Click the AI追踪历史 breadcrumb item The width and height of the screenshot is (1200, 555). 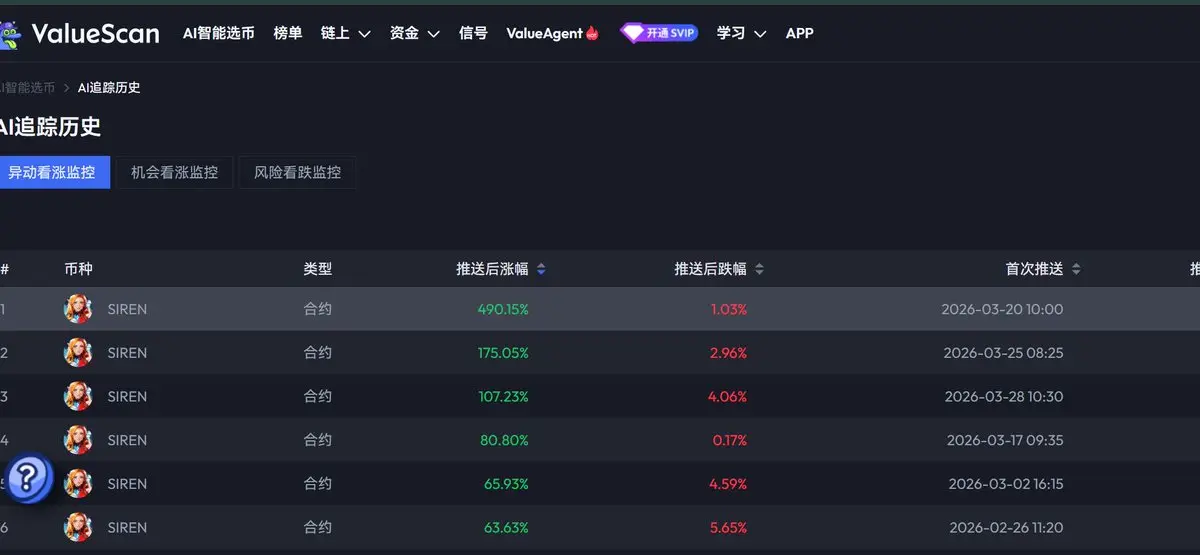coord(109,88)
